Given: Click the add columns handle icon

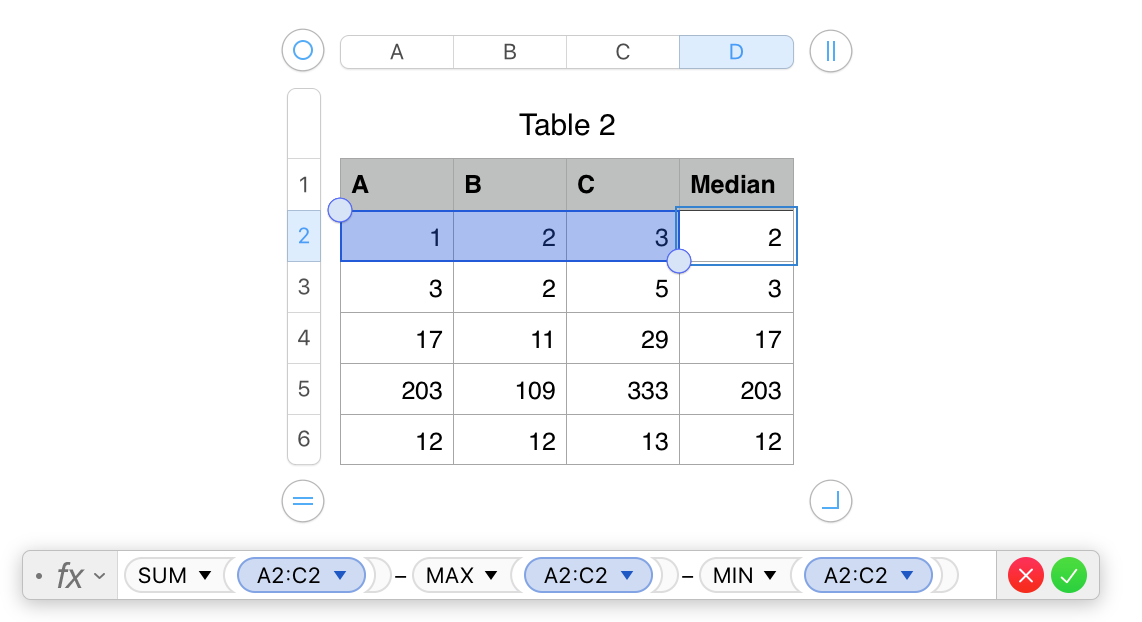Looking at the screenshot, I should pos(830,51).
